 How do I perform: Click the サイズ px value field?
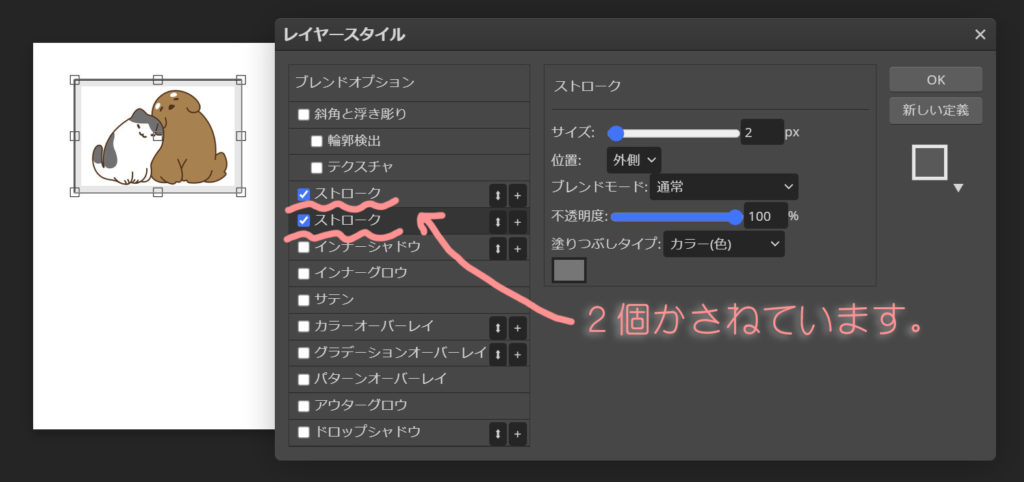761,132
